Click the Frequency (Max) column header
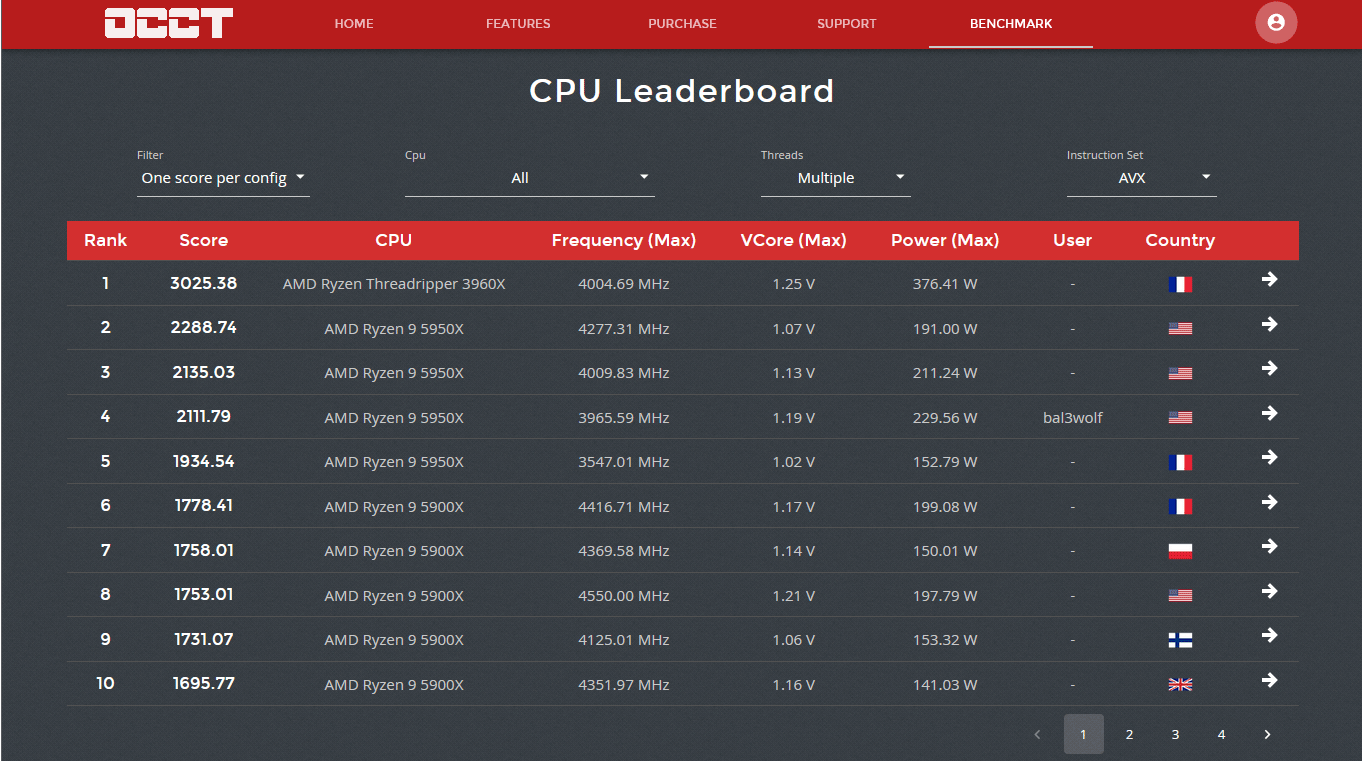Screen dimensions: 1363x761 pos(624,240)
